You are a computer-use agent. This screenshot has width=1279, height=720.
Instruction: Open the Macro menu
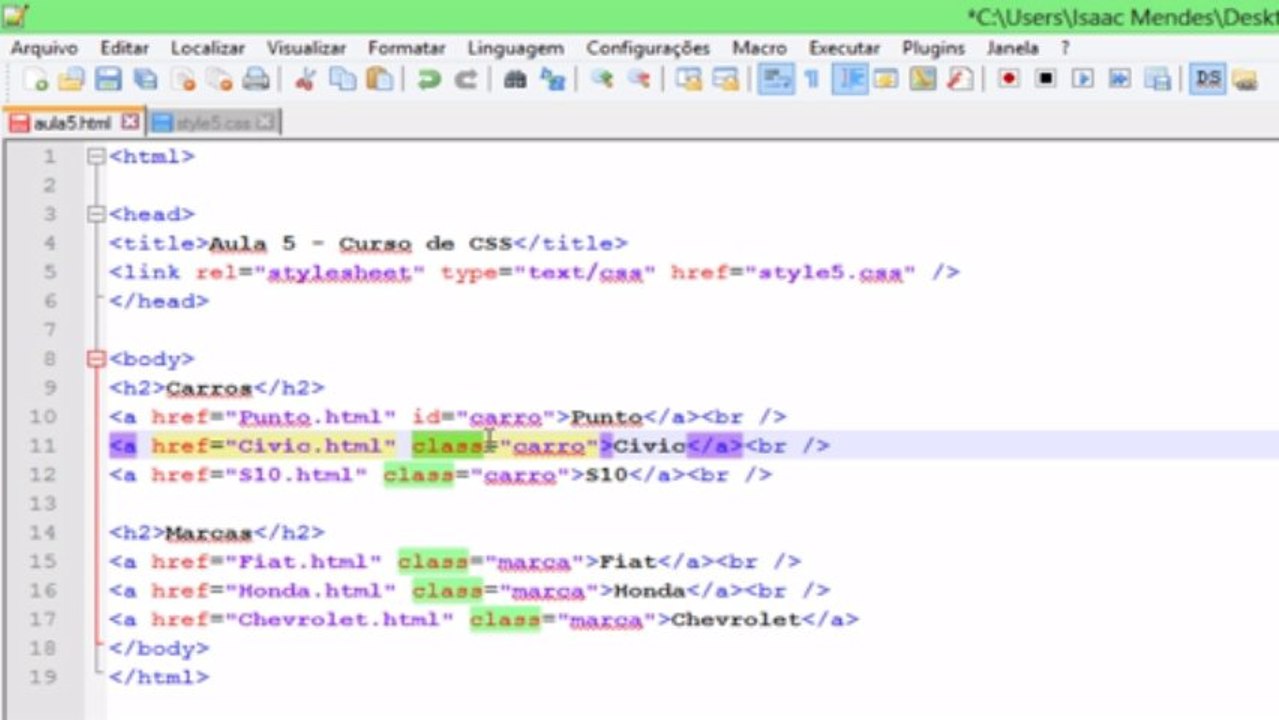(x=759, y=48)
